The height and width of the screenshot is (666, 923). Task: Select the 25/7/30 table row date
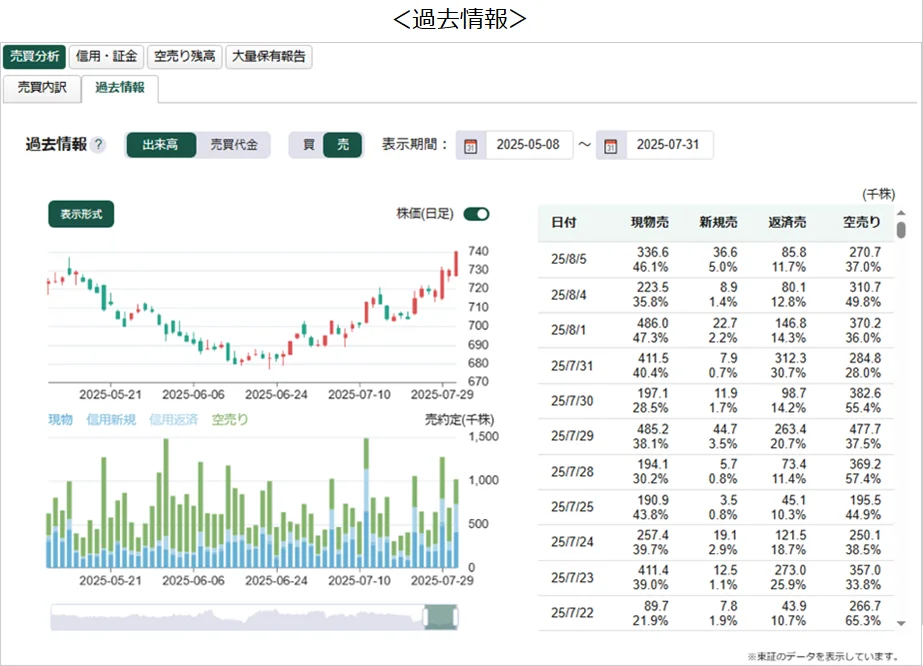572,401
